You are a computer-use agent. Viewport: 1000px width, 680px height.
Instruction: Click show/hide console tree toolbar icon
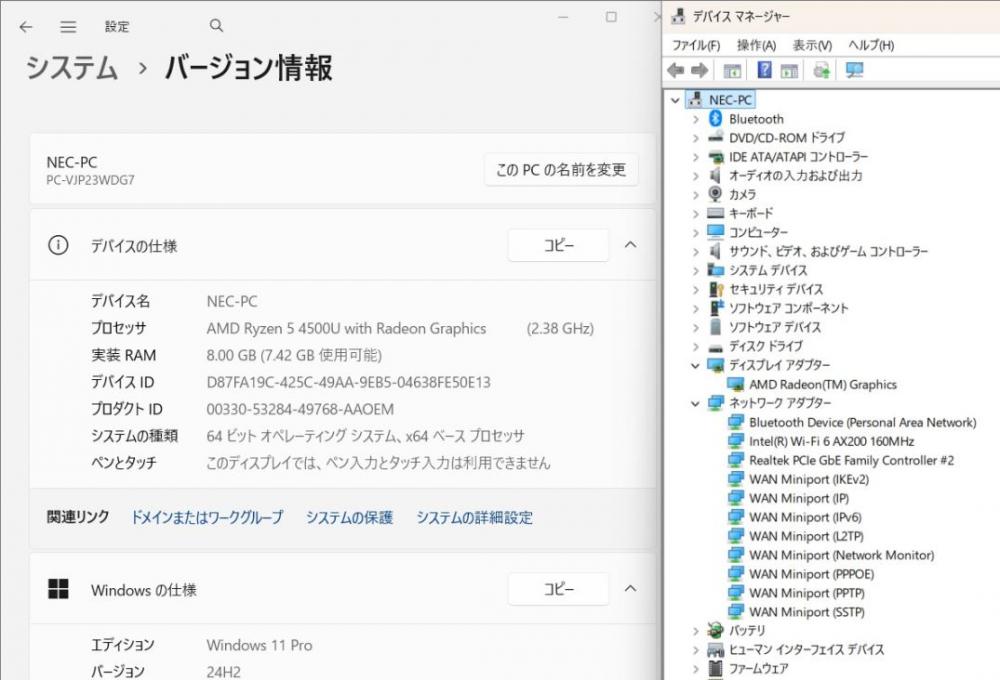[732, 70]
